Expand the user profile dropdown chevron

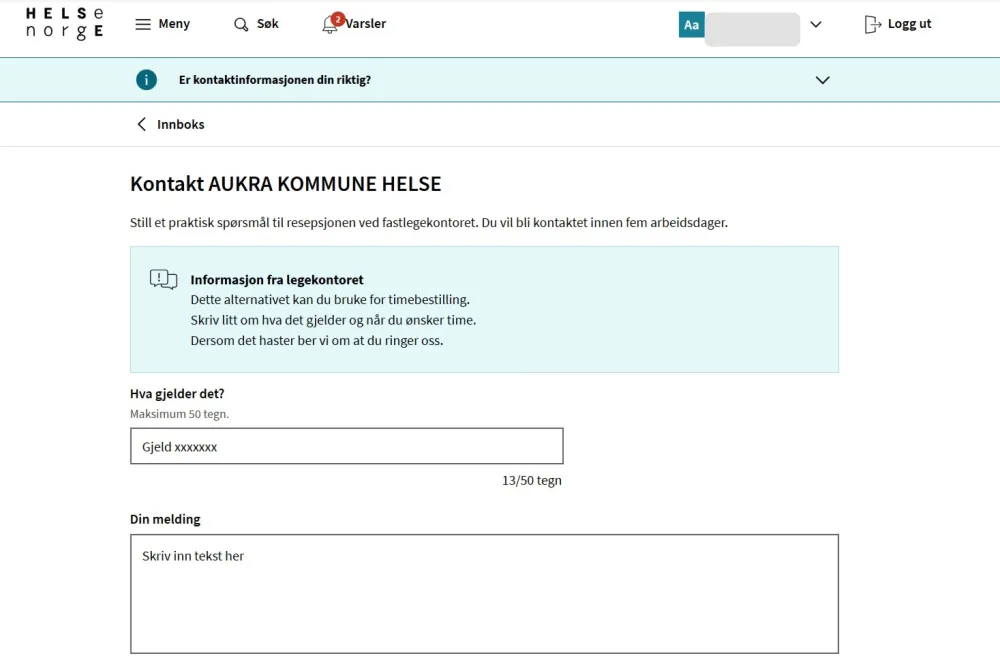(x=816, y=25)
